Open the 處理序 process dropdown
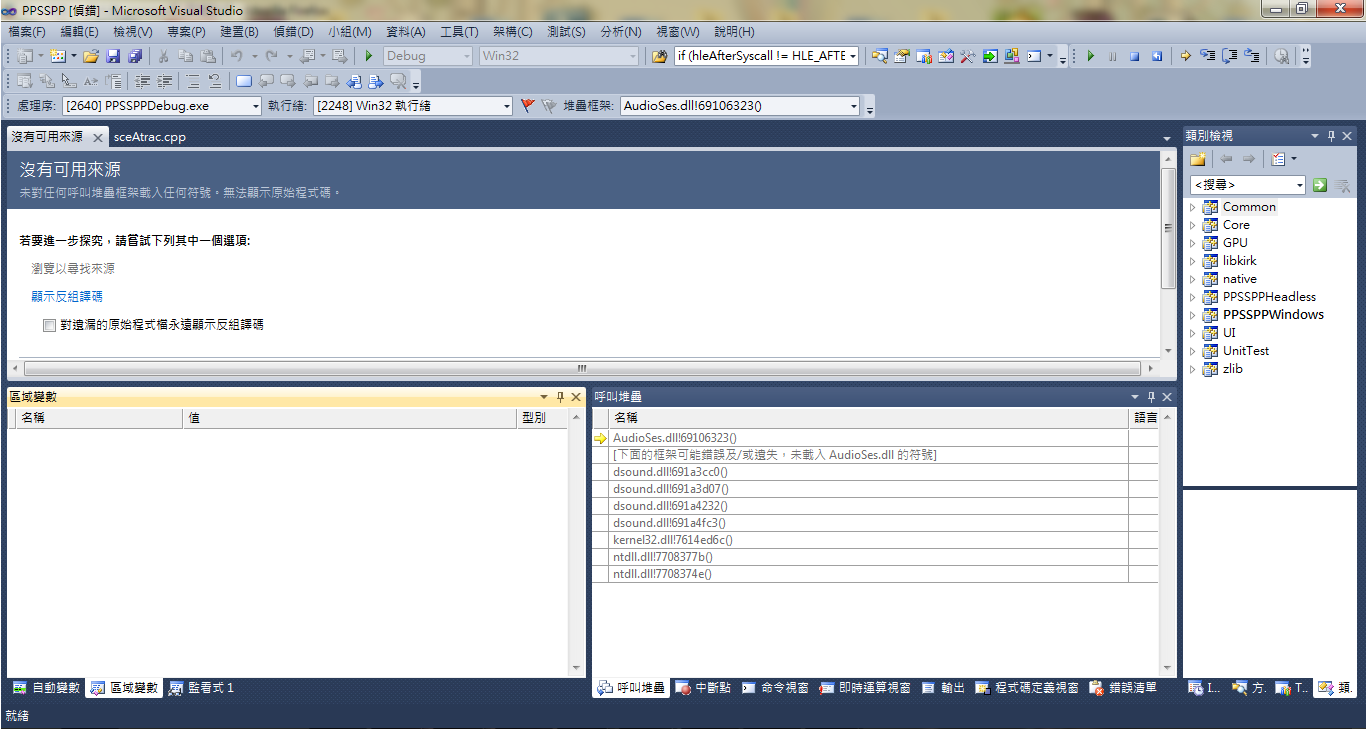The image size is (1370, 729). pyautogui.click(x=256, y=106)
